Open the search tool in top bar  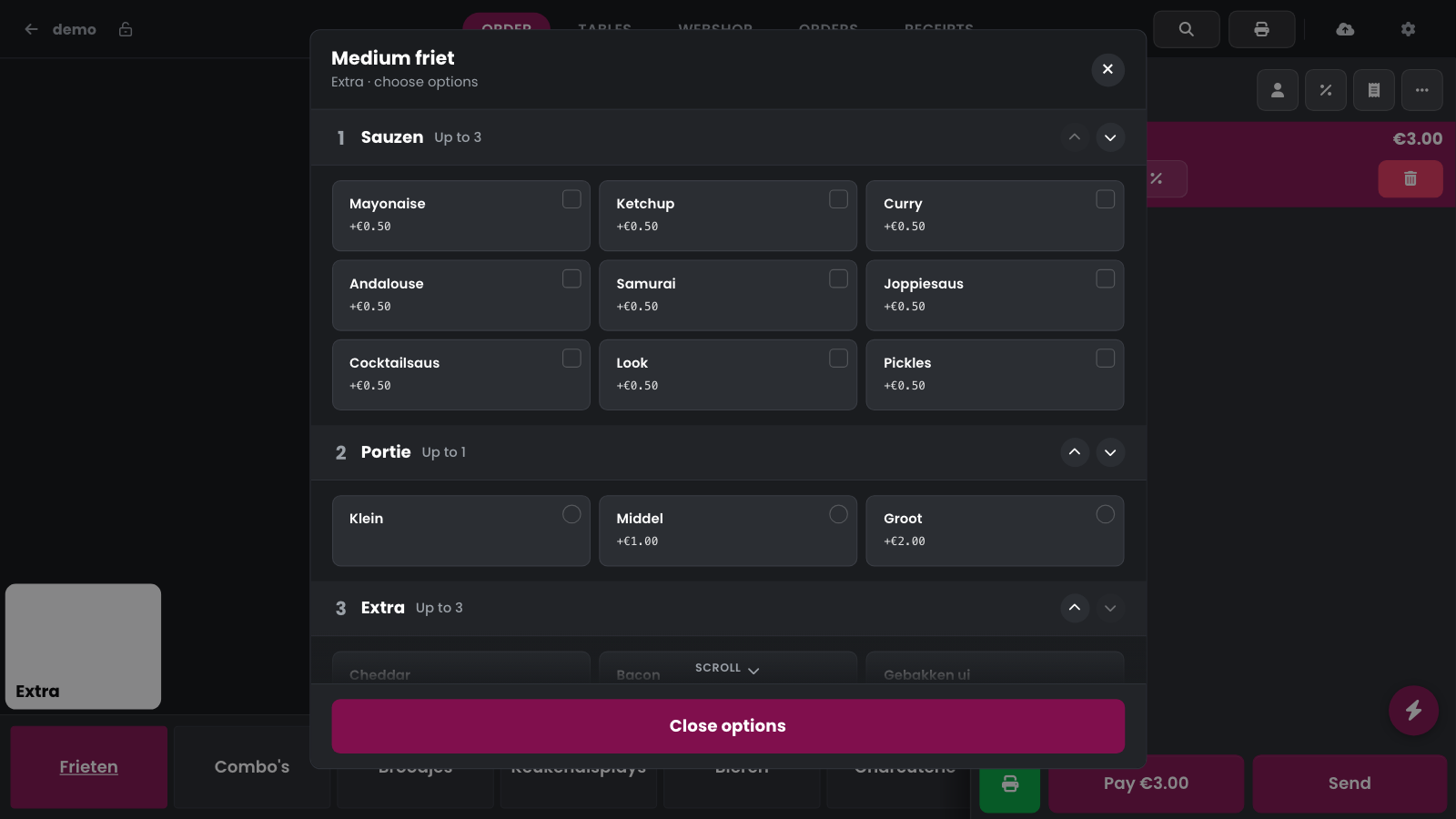1187,29
